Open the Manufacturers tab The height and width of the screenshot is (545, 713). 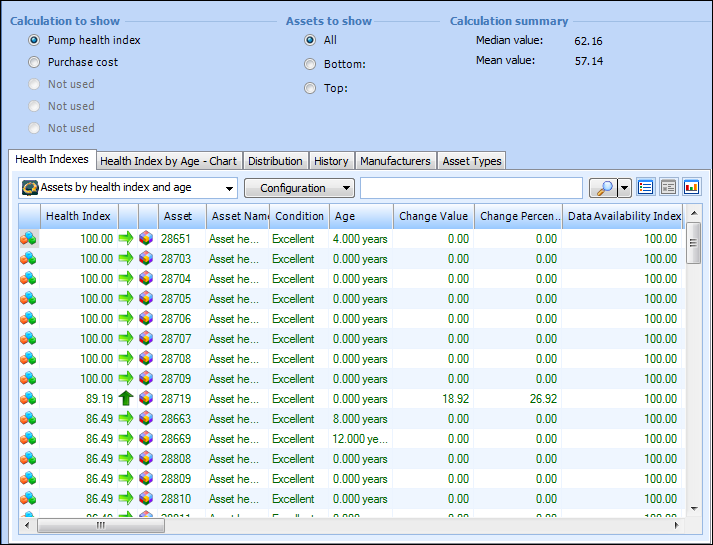coord(395,161)
